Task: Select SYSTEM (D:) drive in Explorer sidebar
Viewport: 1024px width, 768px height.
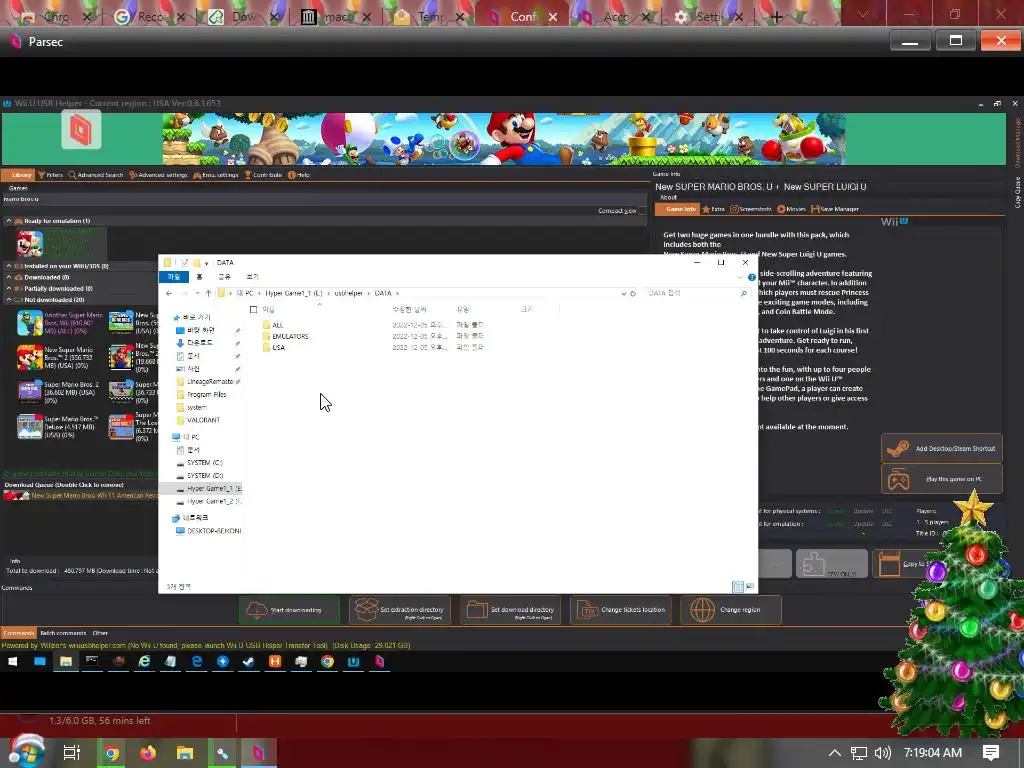Action: 204,475
